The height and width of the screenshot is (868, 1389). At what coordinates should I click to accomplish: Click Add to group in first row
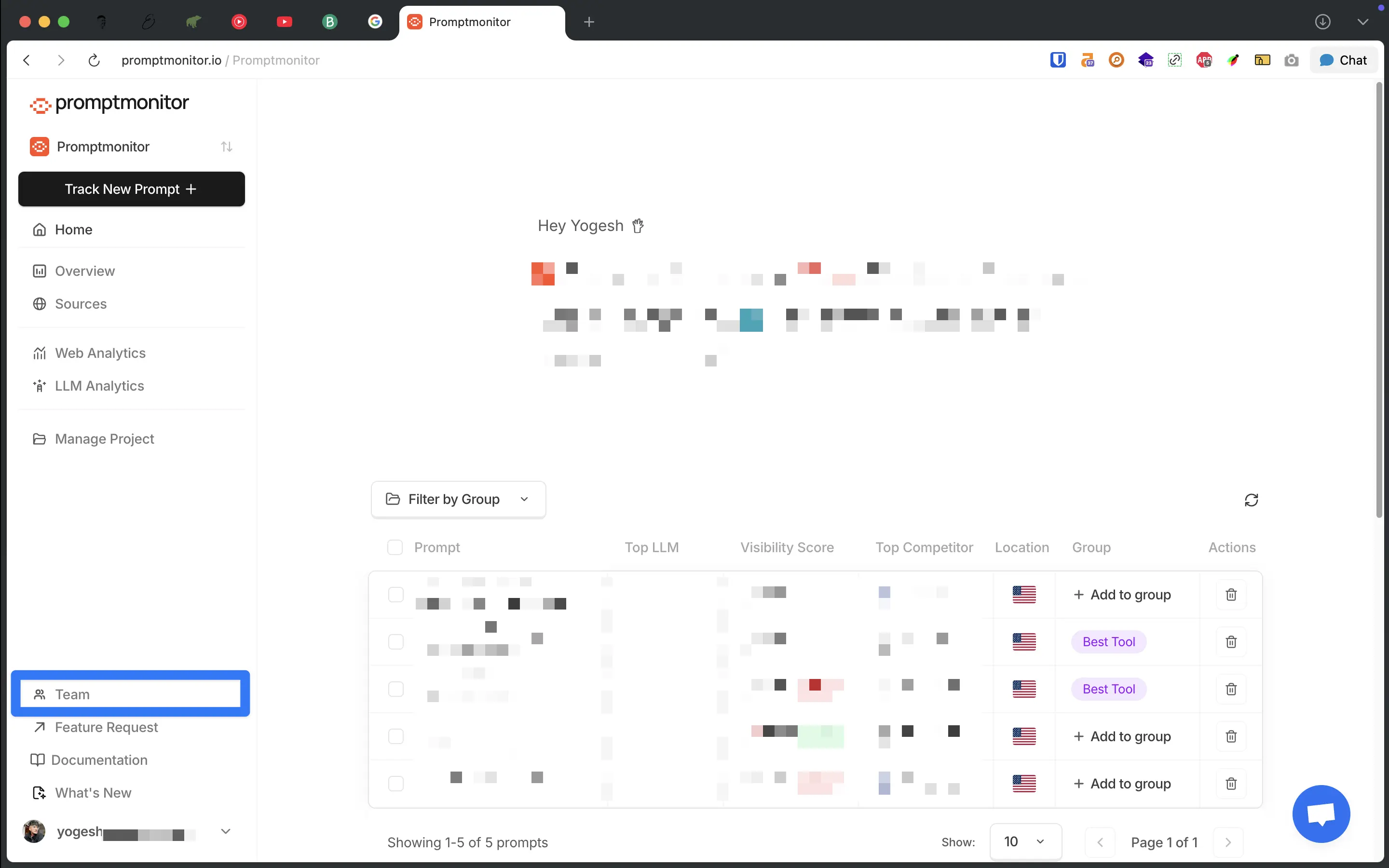point(1122,595)
